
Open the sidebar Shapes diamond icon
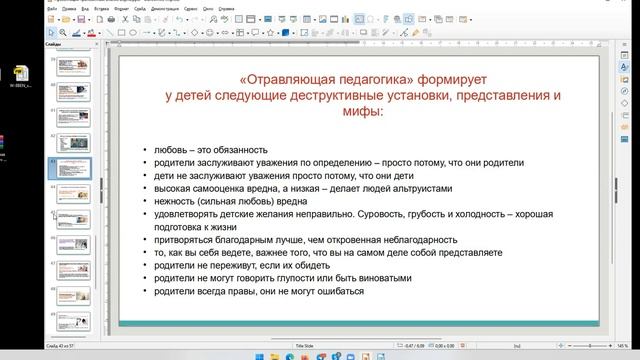[624, 103]
